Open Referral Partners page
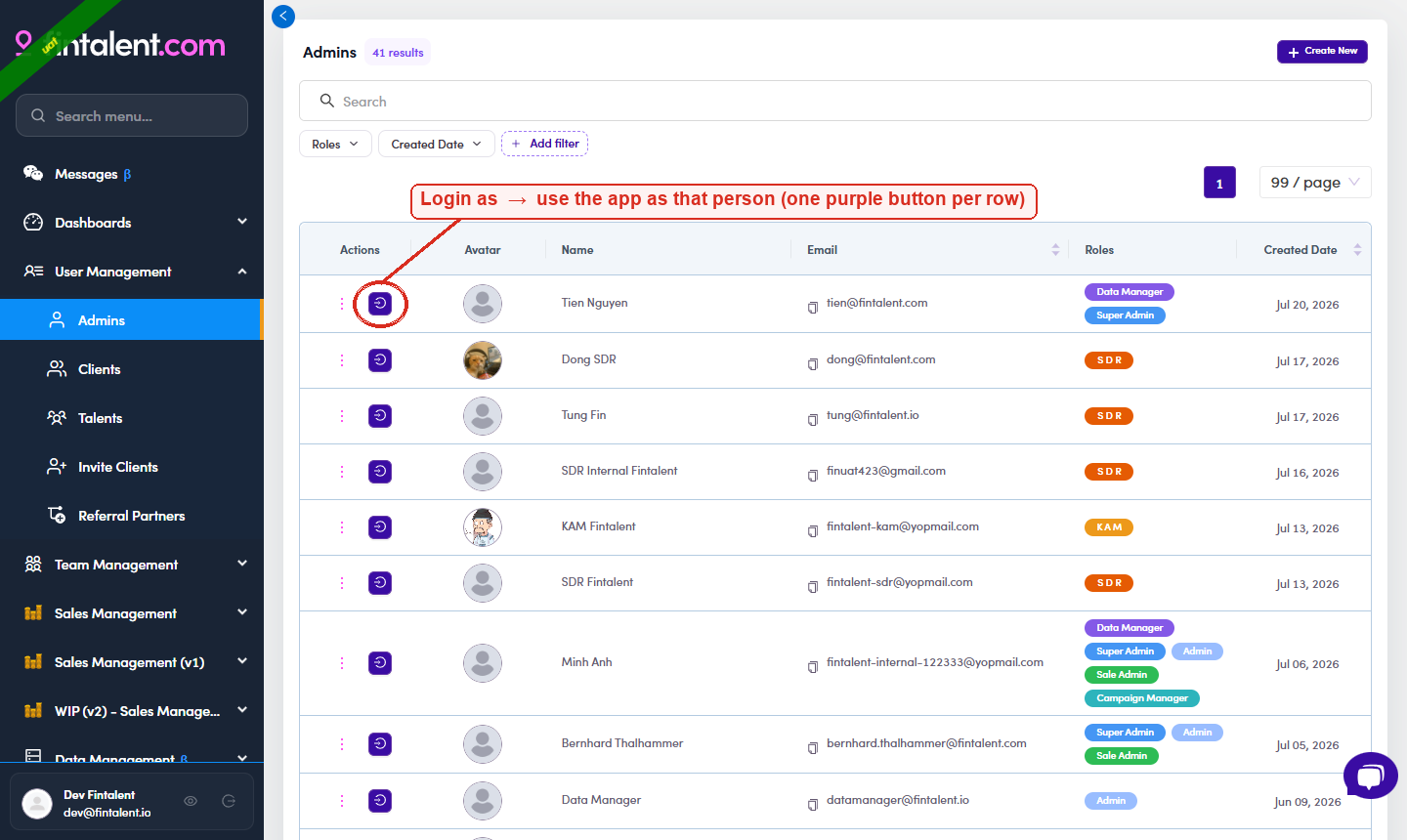 132,516
